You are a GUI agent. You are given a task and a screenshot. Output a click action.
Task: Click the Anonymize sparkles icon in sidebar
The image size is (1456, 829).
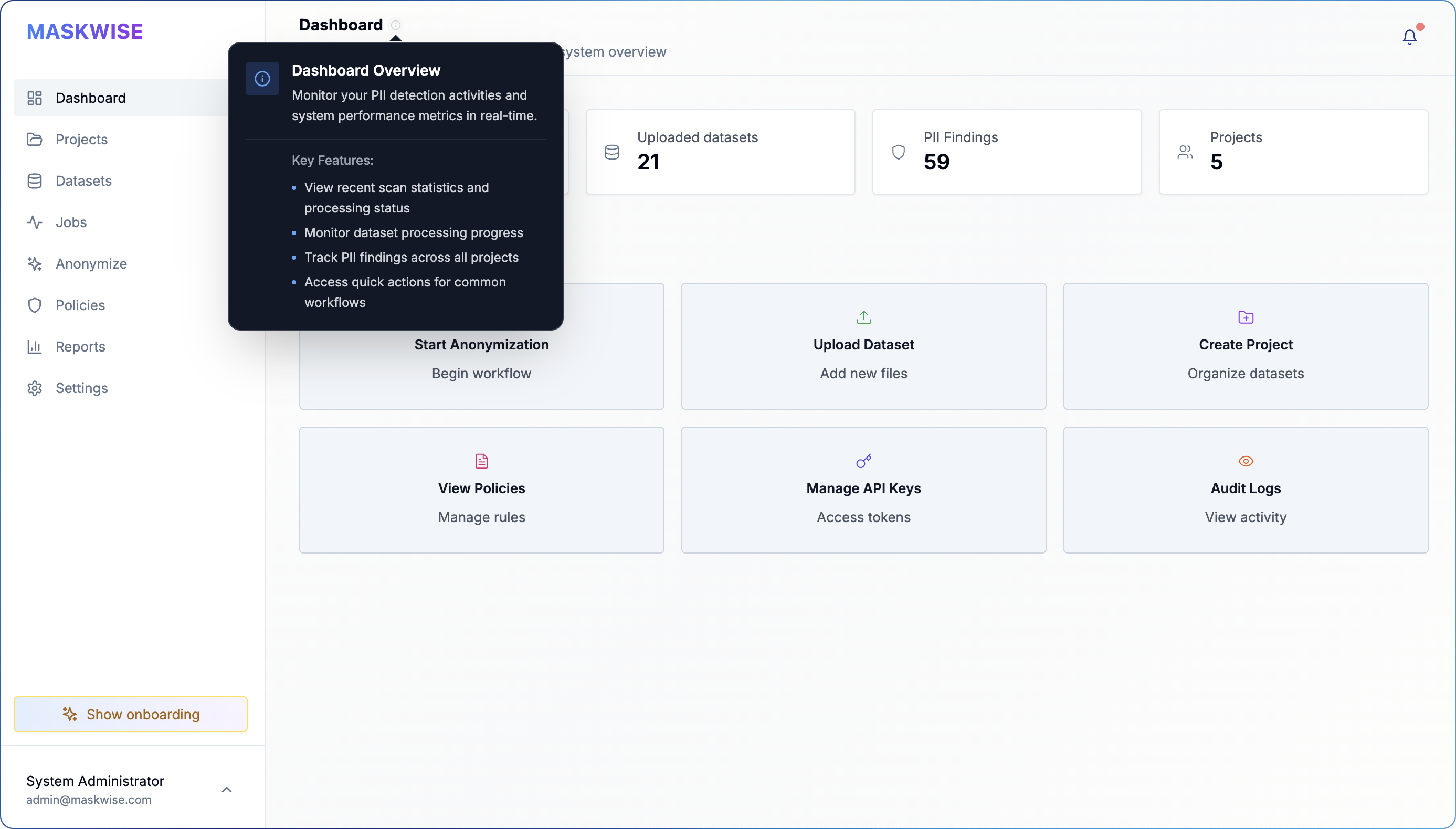pos(35,263)
